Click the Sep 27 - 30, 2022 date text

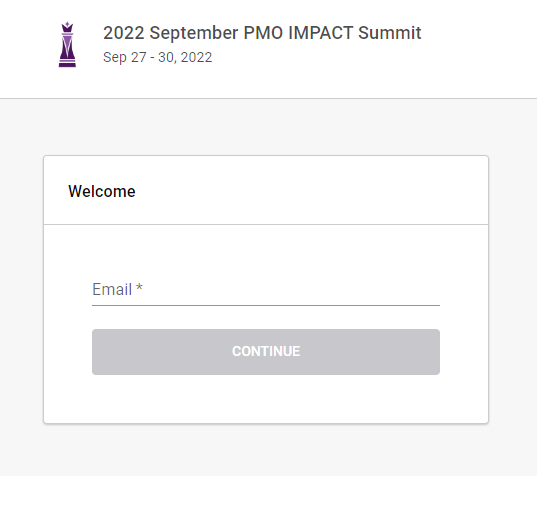(157, 58)
